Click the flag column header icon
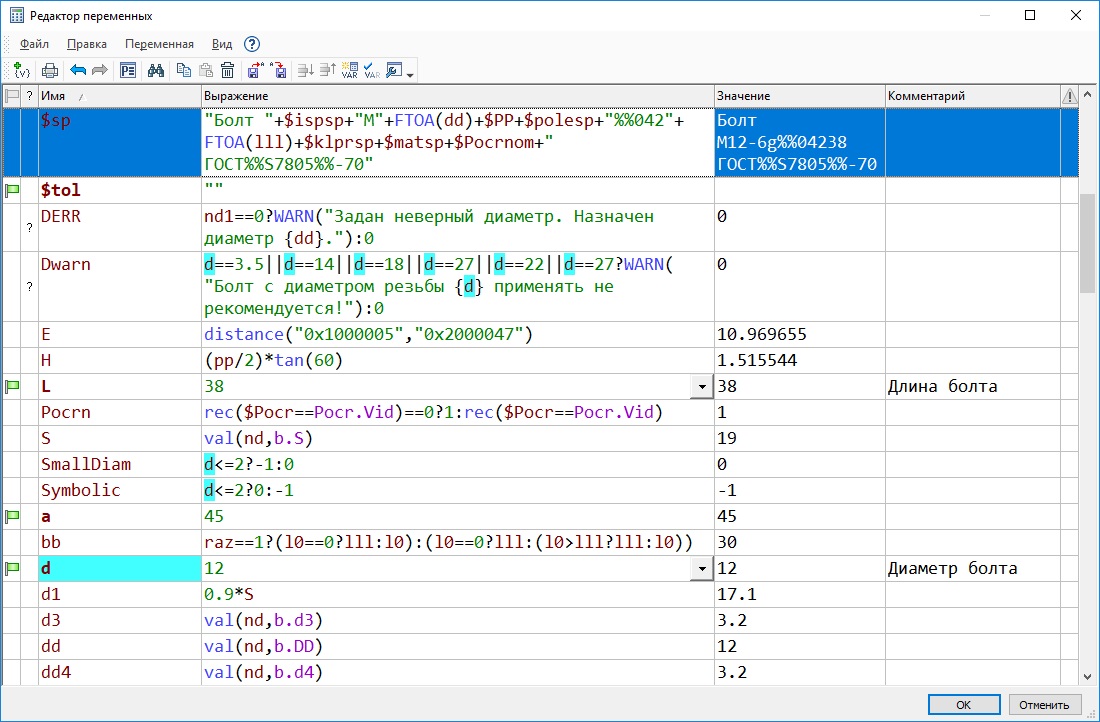 [12, 95]
